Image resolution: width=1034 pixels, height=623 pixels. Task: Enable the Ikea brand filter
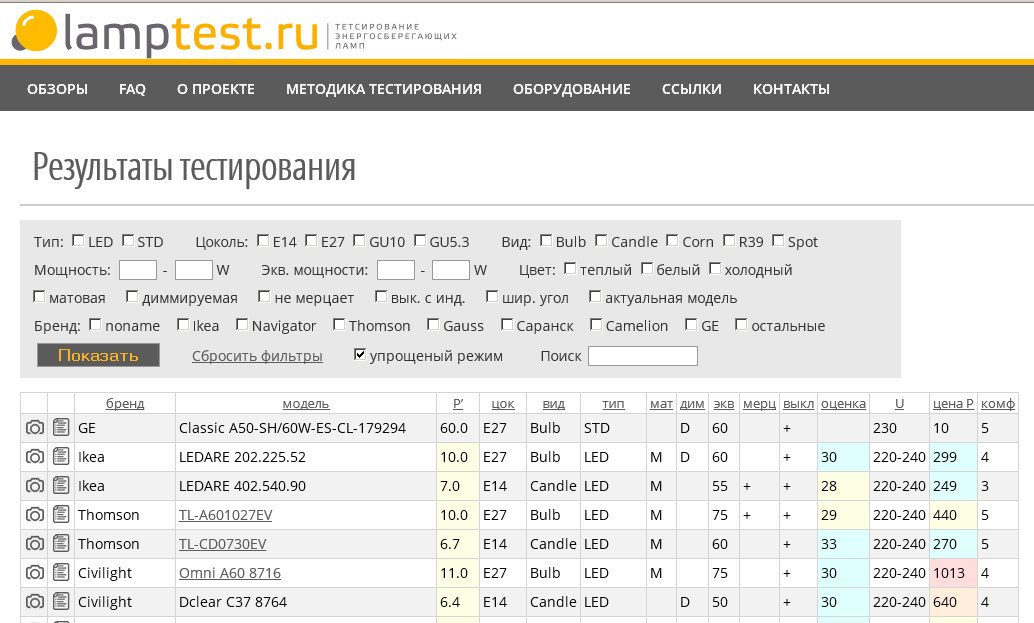pos(181,325)
